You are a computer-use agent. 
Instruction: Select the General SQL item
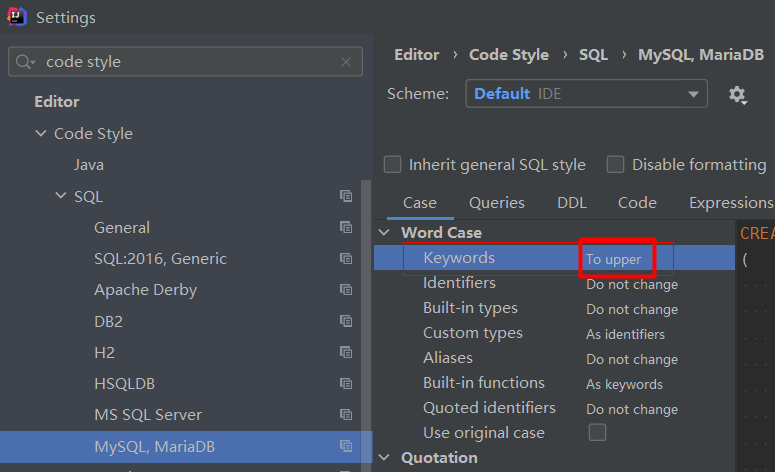pyautogui.click(x=122, y=227)
